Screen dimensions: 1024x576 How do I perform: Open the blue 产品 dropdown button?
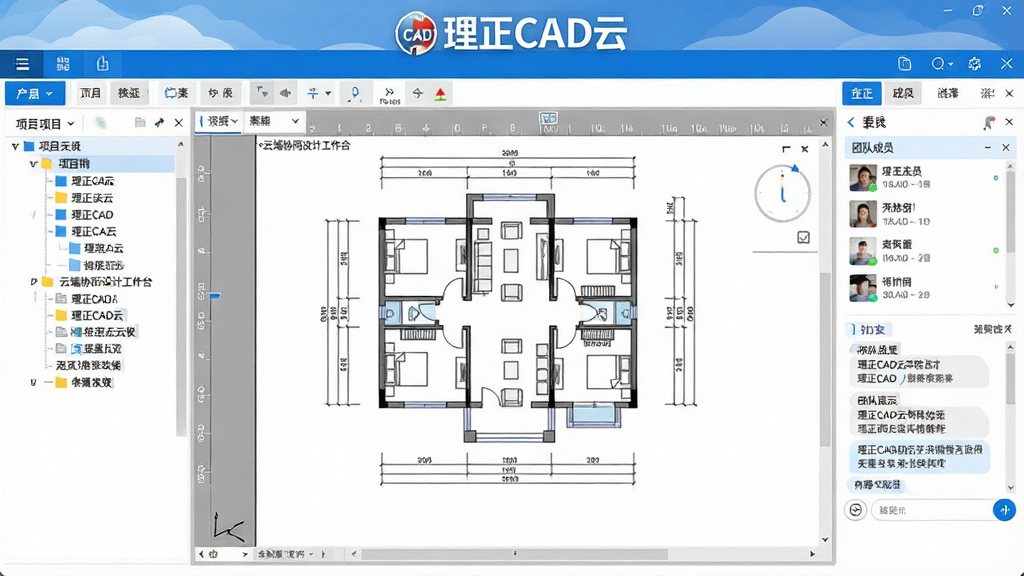tap(35, 93)
